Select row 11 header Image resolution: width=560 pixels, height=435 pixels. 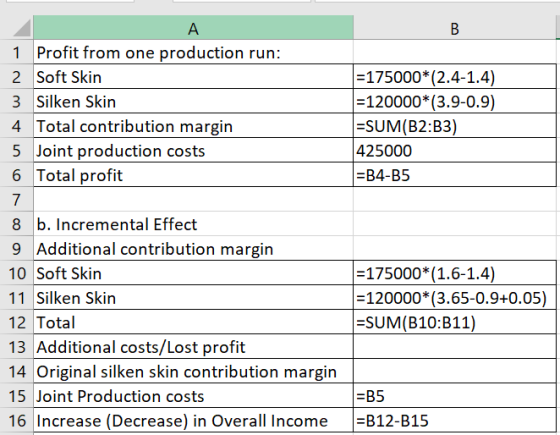[16, 298]
